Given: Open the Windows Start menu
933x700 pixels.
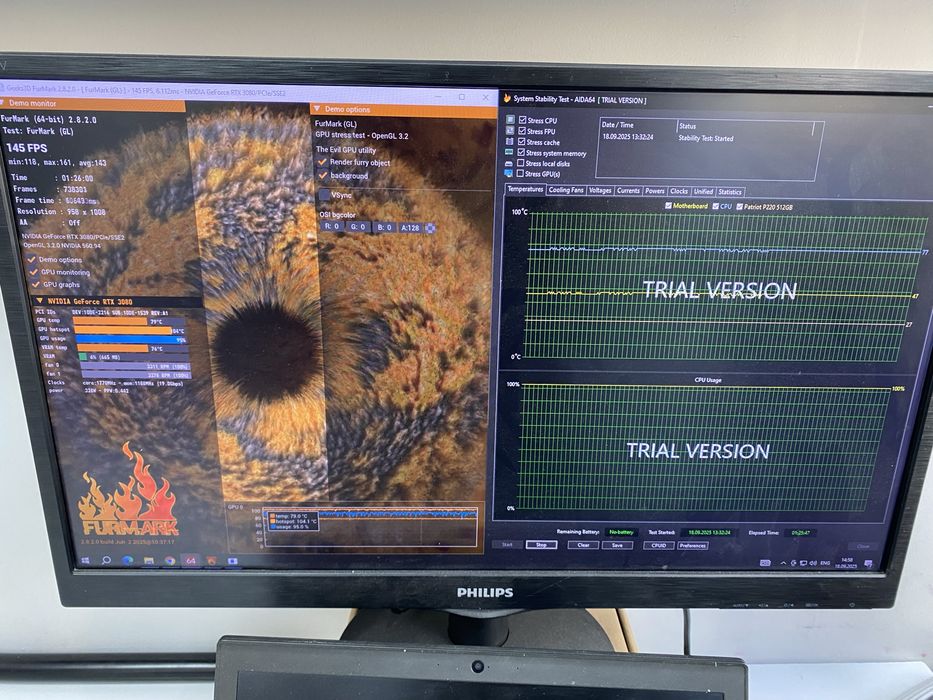Looking at the screenshot, I should 85,560.
